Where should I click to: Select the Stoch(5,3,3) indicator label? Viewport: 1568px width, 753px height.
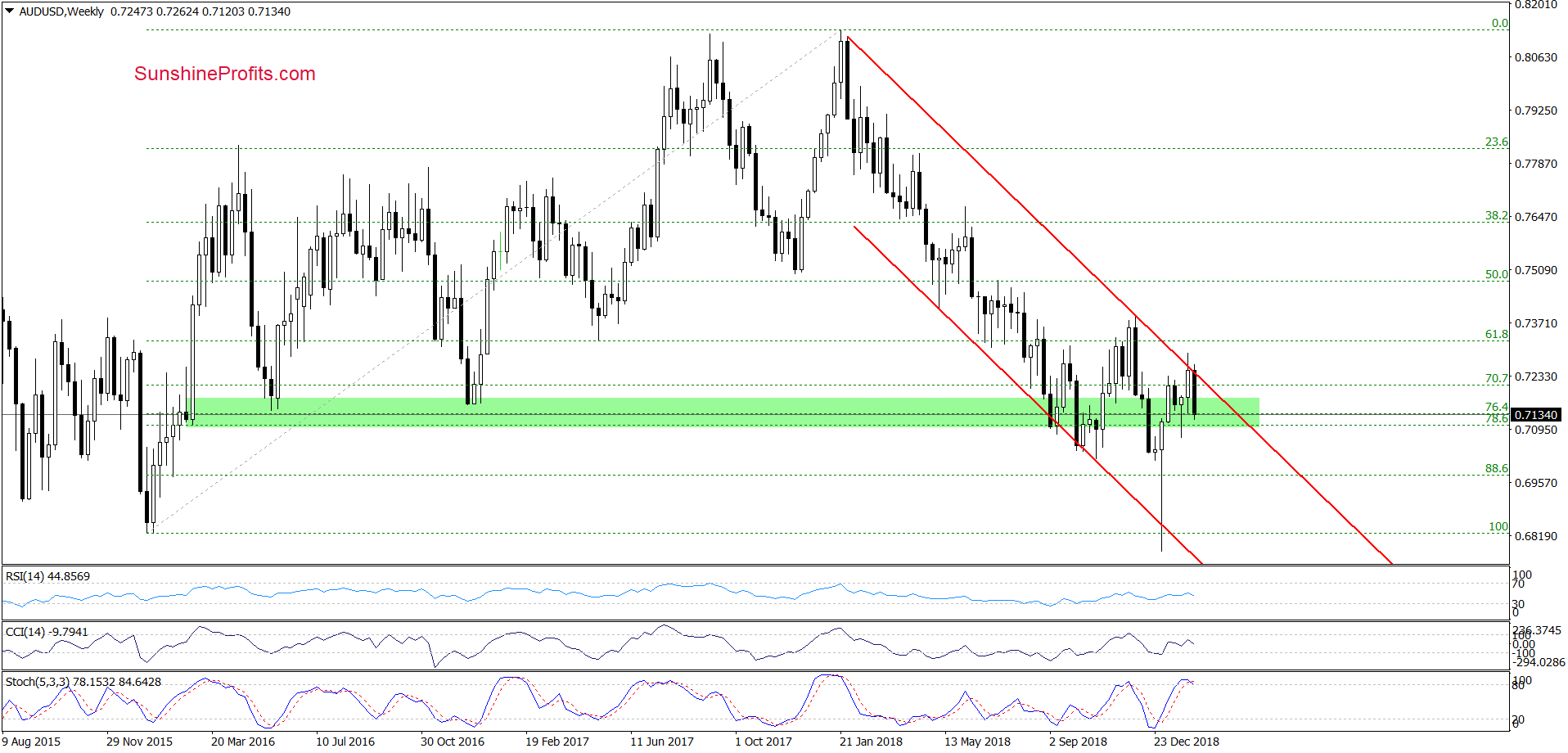tap(83, 682)
